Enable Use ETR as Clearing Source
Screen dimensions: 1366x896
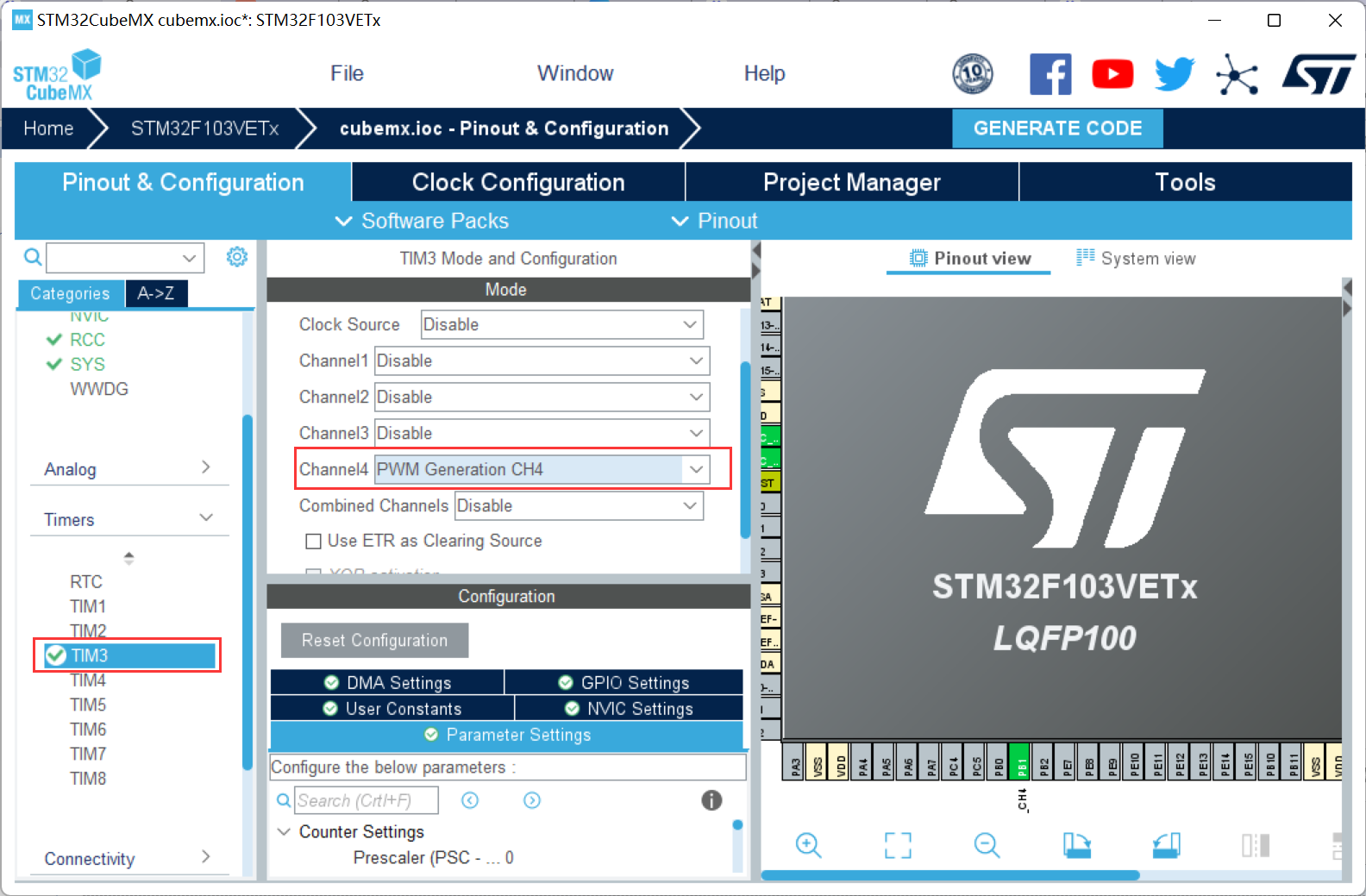pyautogui.click(x=314, y=542)
